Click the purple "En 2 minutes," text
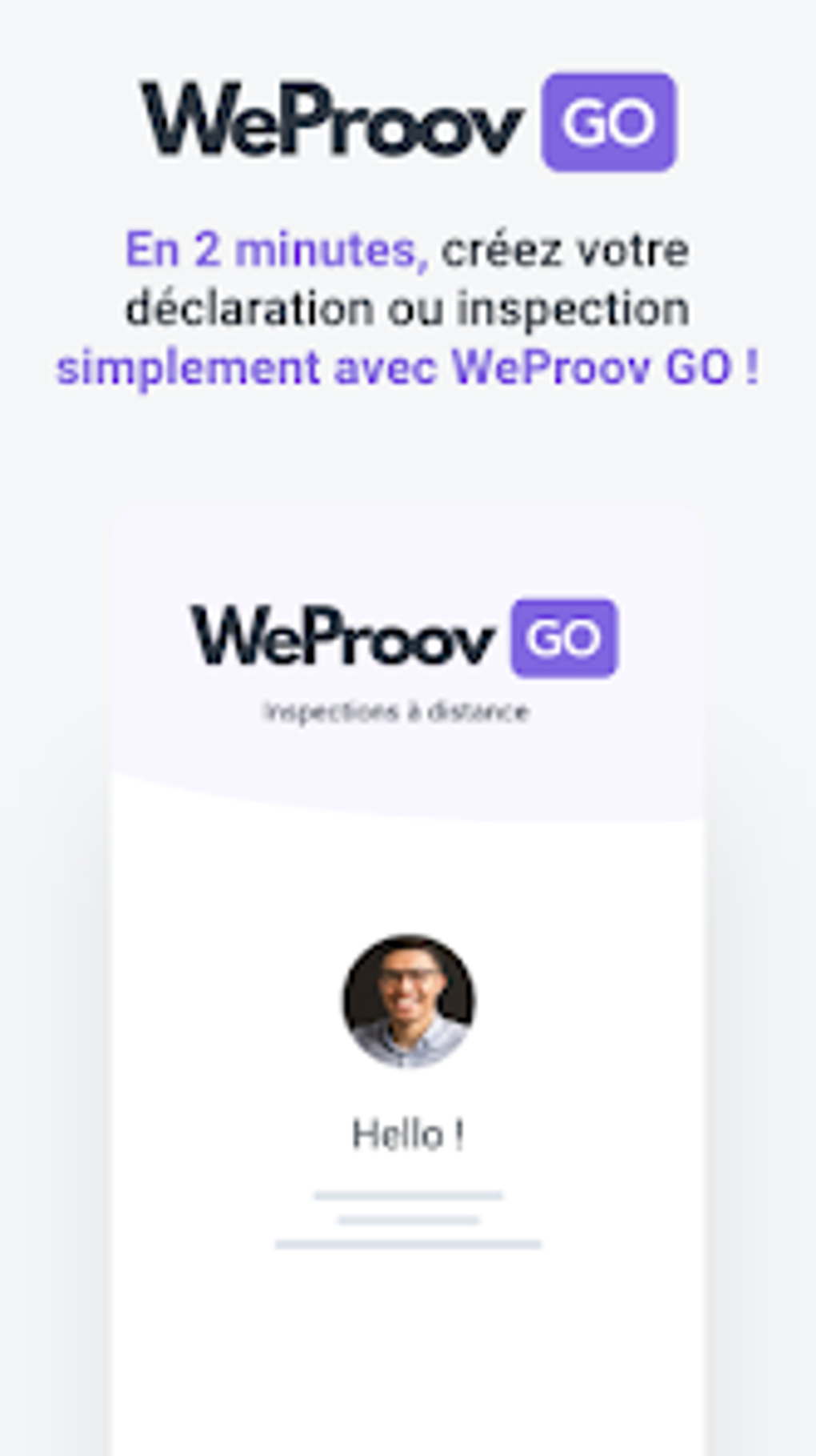The height and width of the screenshot is (1456, 816). click(x=277, y=250)
